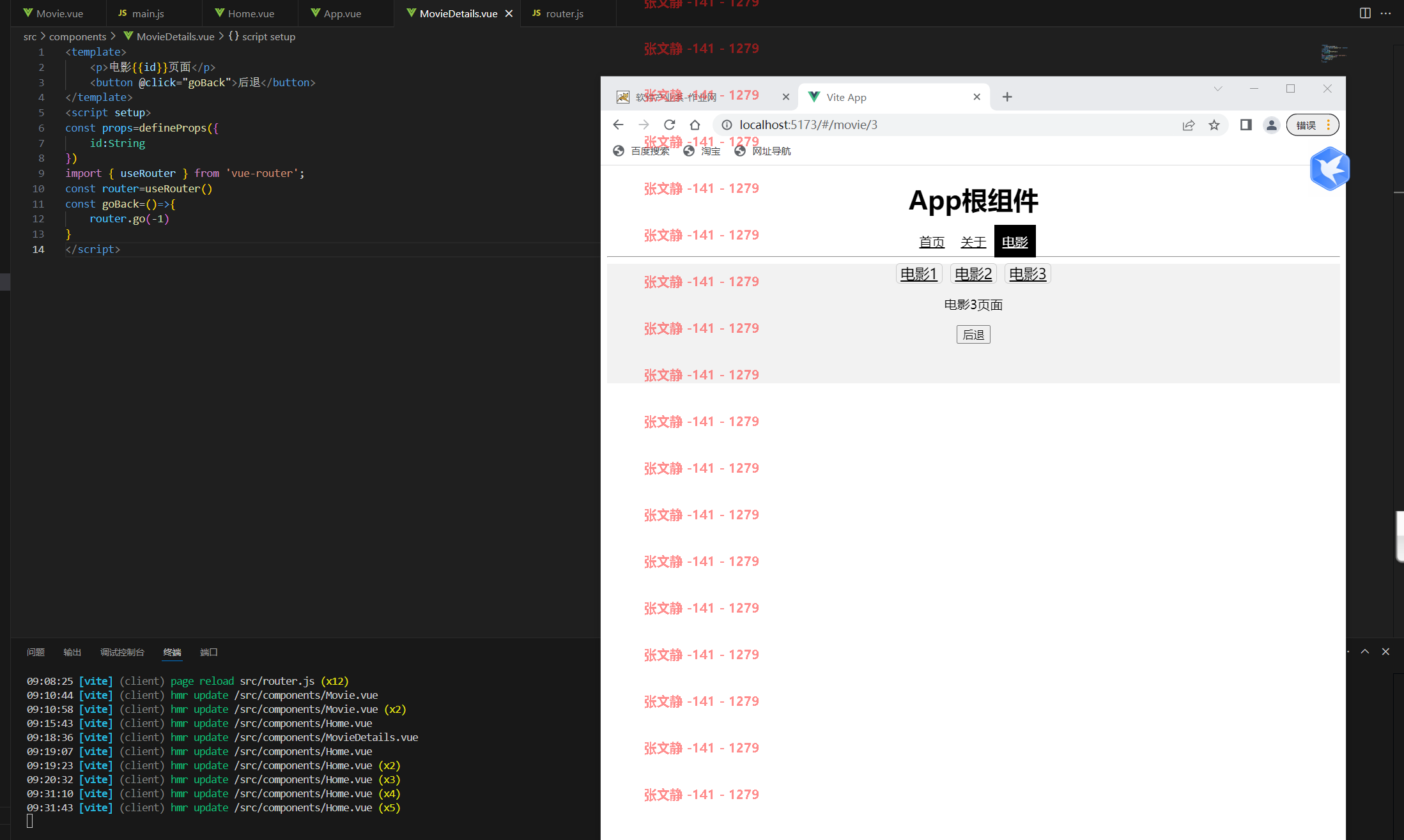Click the active 电影 navigation link

[x=1015, y=241]
